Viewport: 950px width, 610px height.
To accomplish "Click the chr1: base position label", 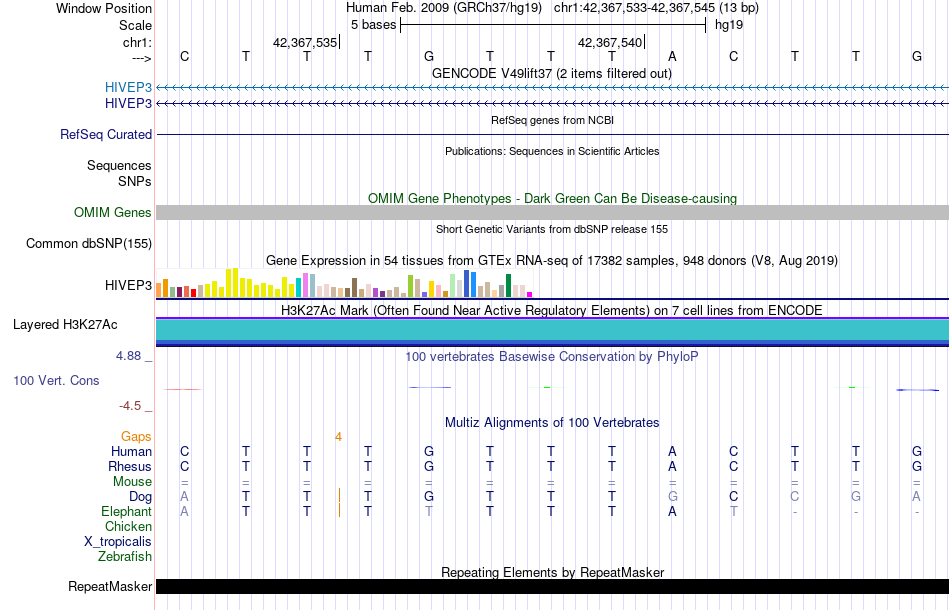I will [137, 42].
